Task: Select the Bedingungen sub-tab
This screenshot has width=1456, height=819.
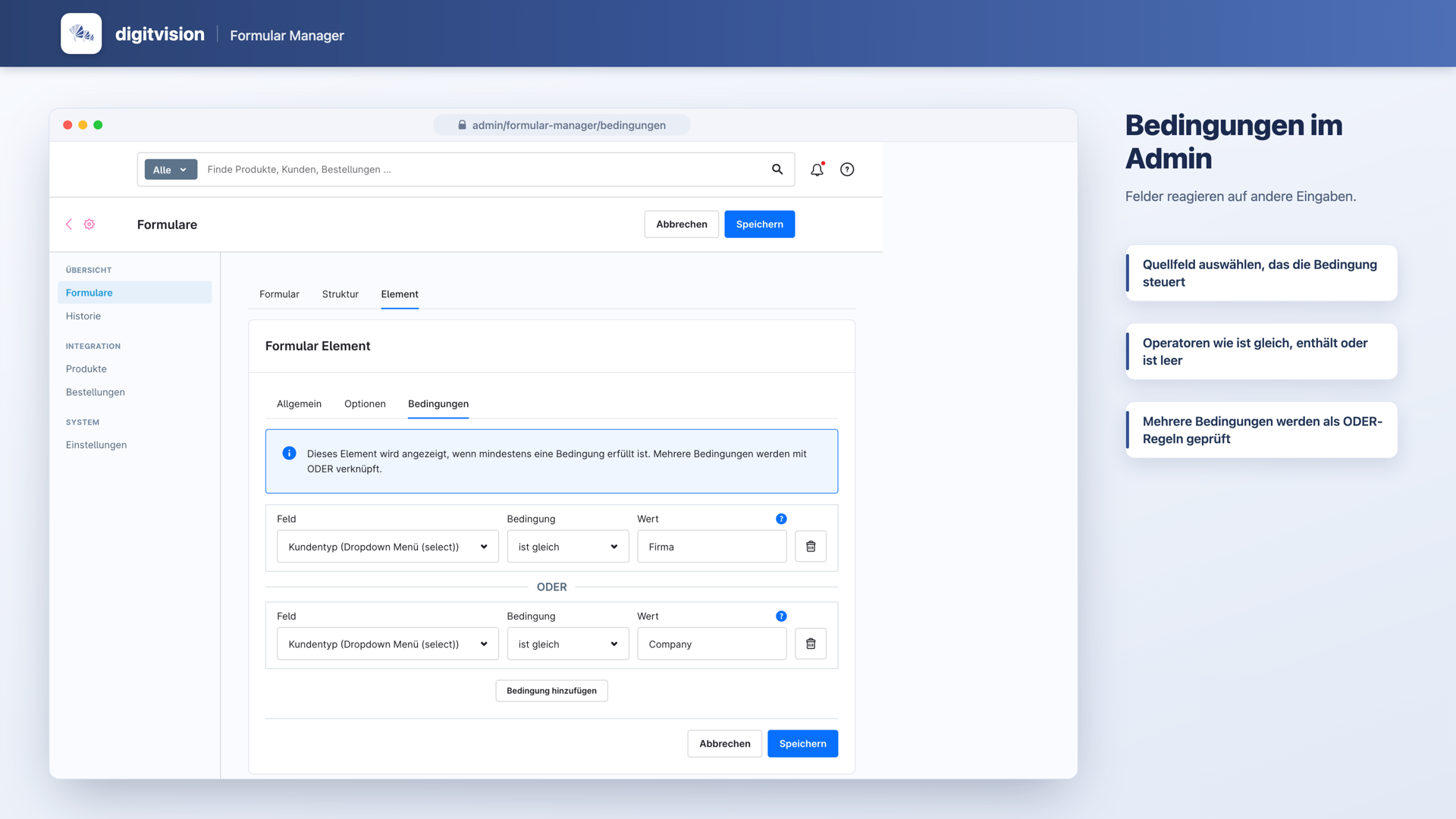Action: (438, 403)
